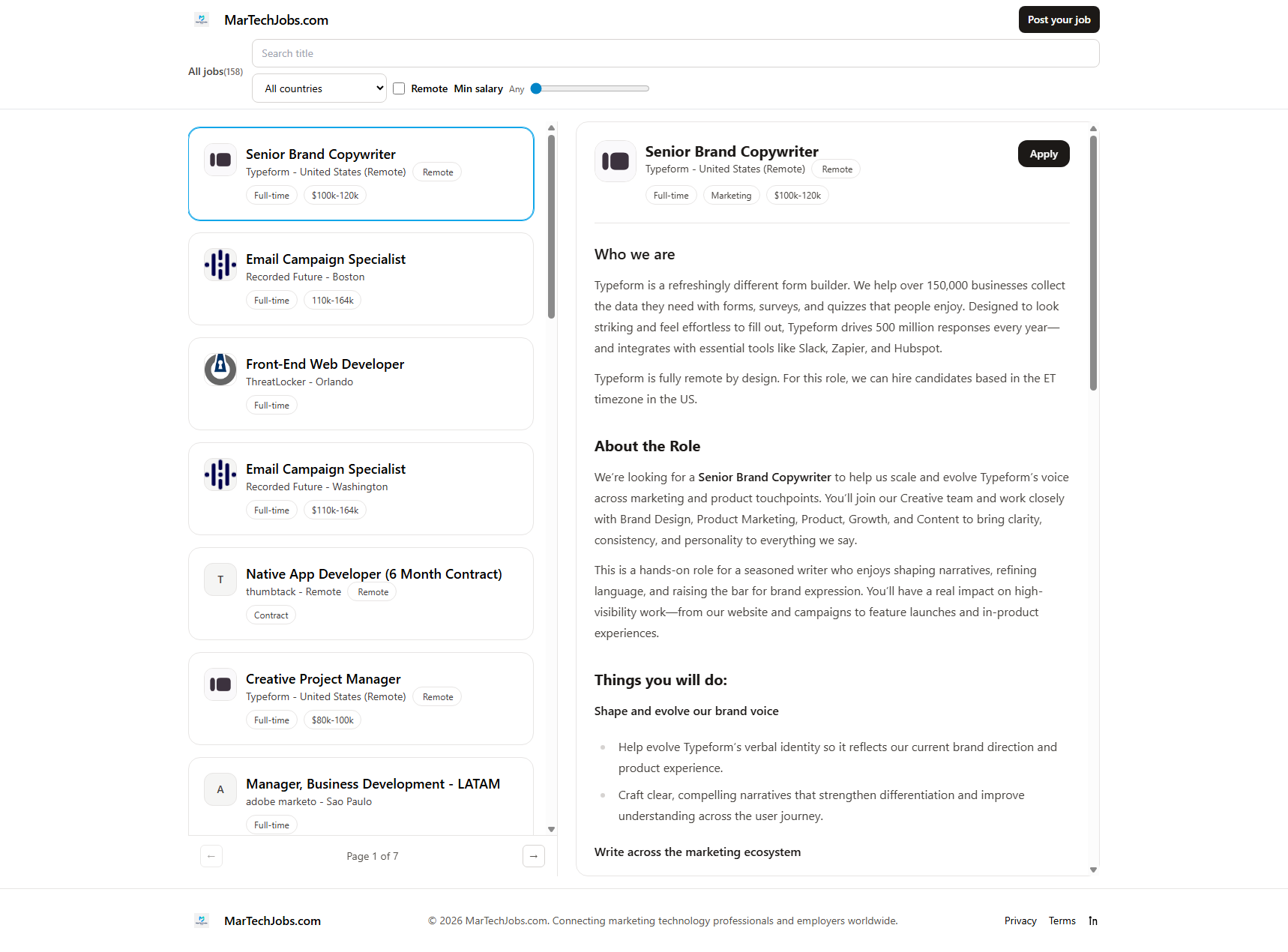Click the Typeform logo in the job detail header
The height and width of the screenshot is (952, 1288).
pyautogui.click(x=615, y=160)
